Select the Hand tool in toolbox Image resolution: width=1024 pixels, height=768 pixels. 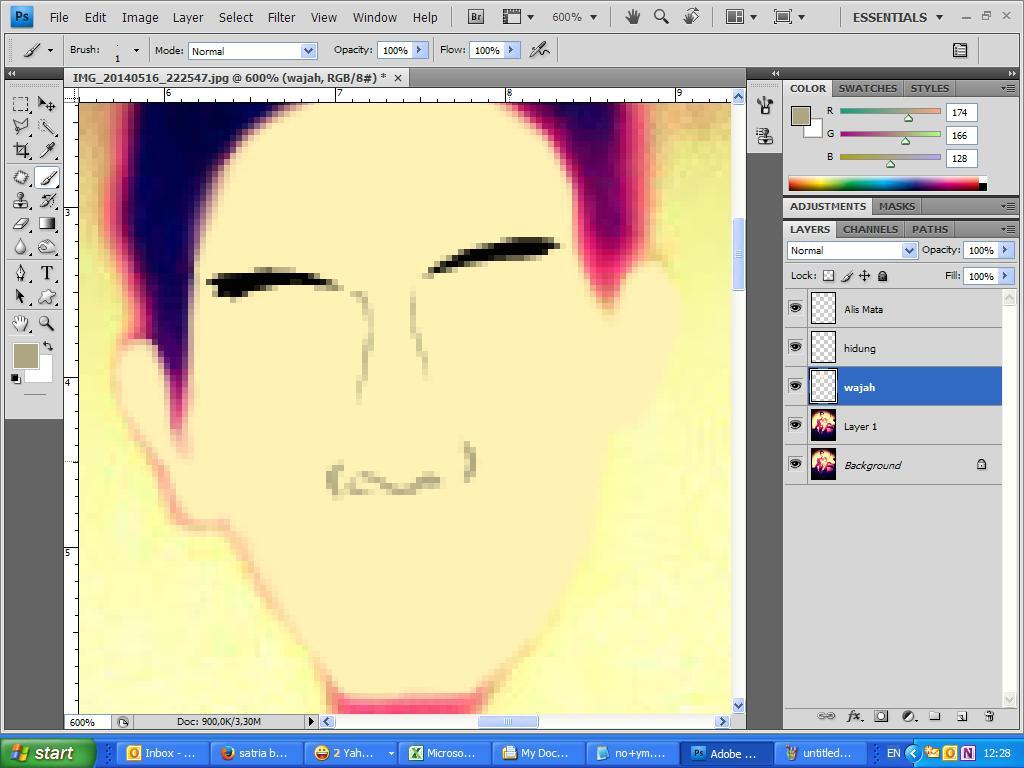[x=21, y=323]
